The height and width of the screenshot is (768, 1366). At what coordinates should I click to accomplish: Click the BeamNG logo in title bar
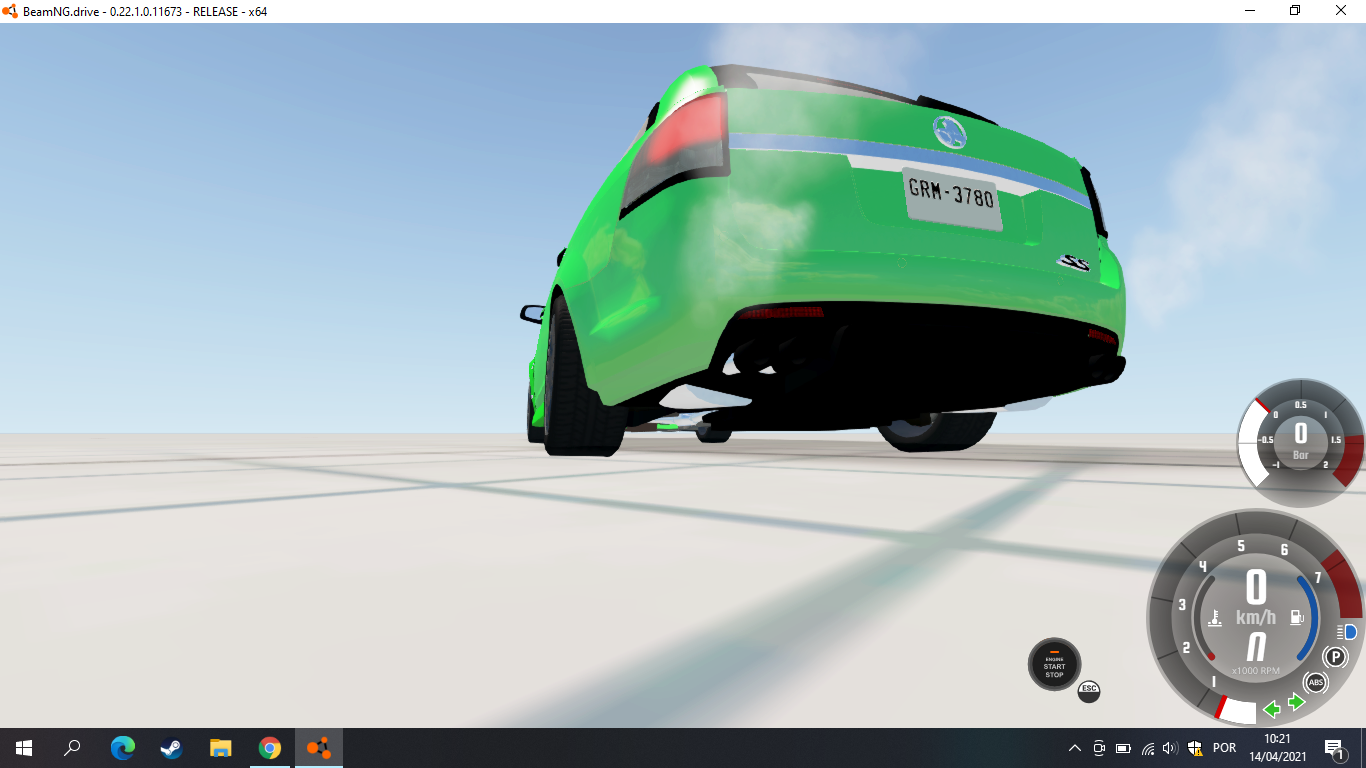click(10, 11)
